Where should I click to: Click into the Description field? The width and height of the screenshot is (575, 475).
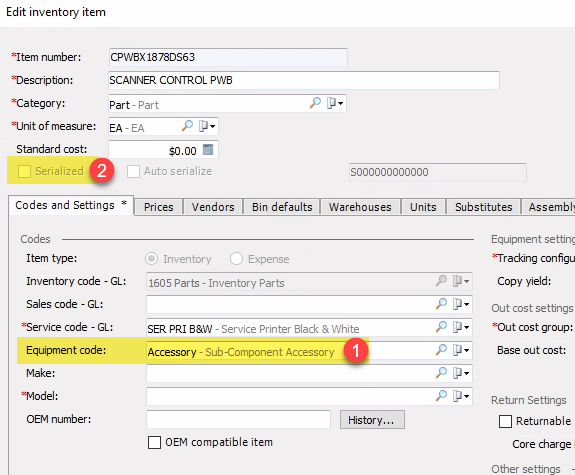pos(304,80)
